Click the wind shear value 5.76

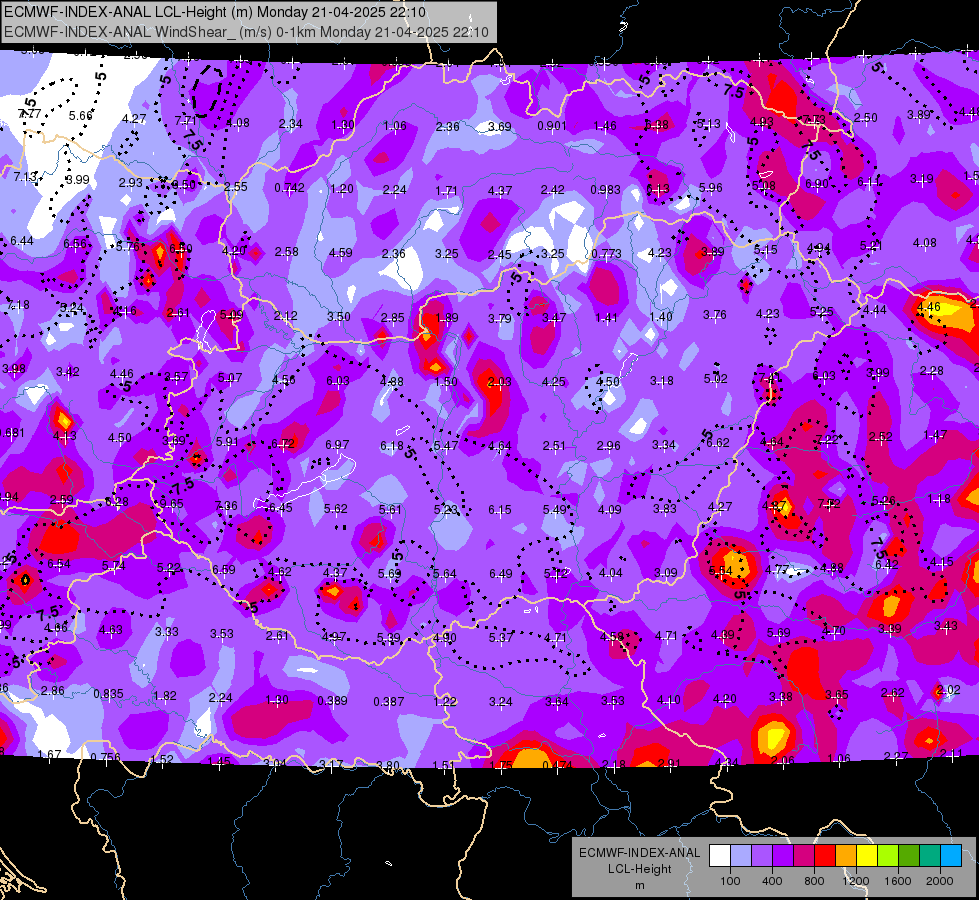128,247
